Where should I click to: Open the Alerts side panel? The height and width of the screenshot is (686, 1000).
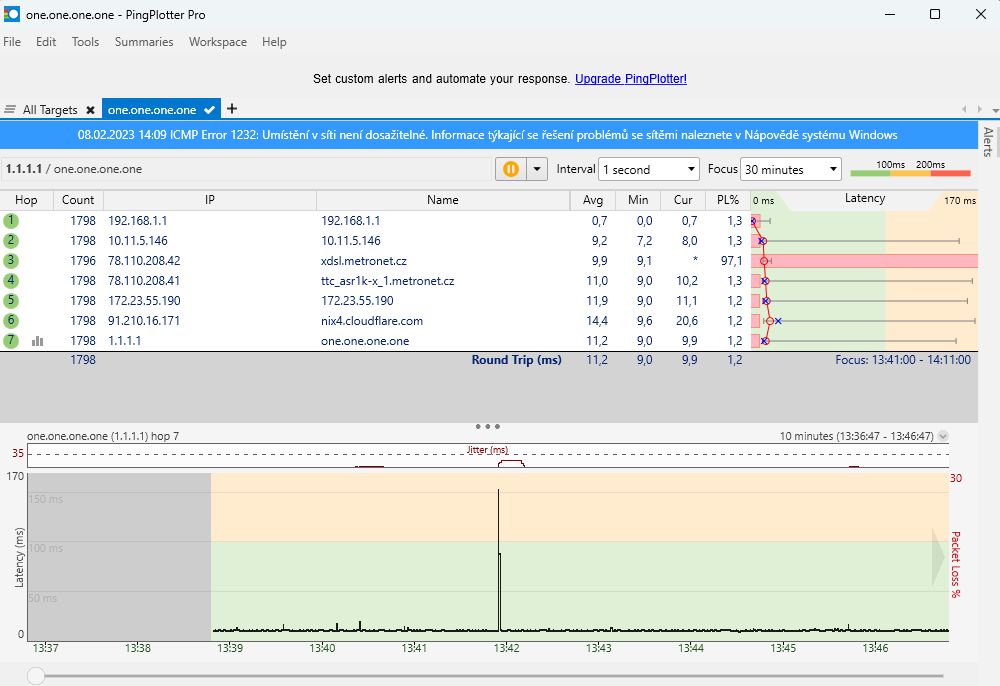click(988, 142)
